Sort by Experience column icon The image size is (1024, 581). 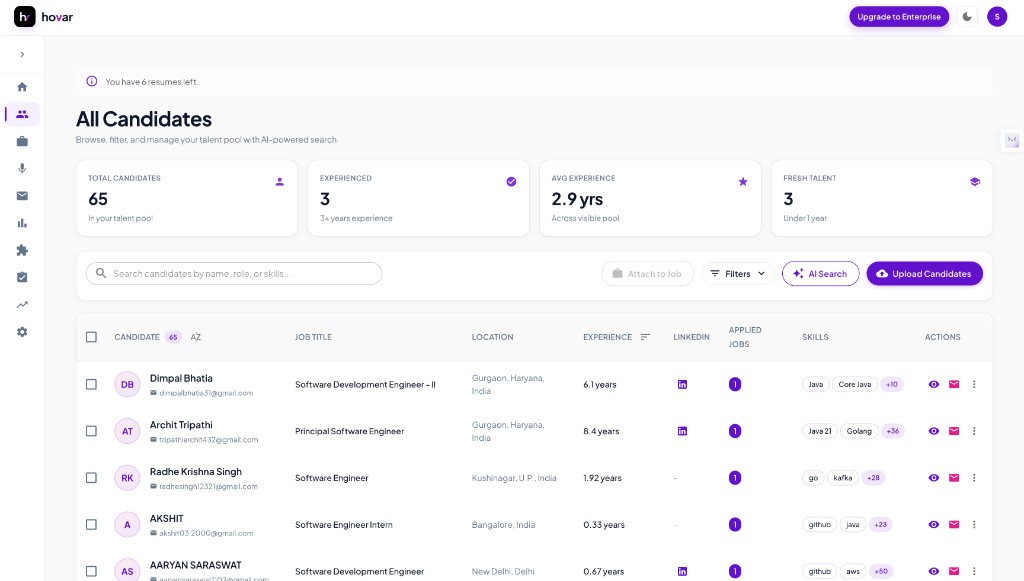(x=645, y=337)
